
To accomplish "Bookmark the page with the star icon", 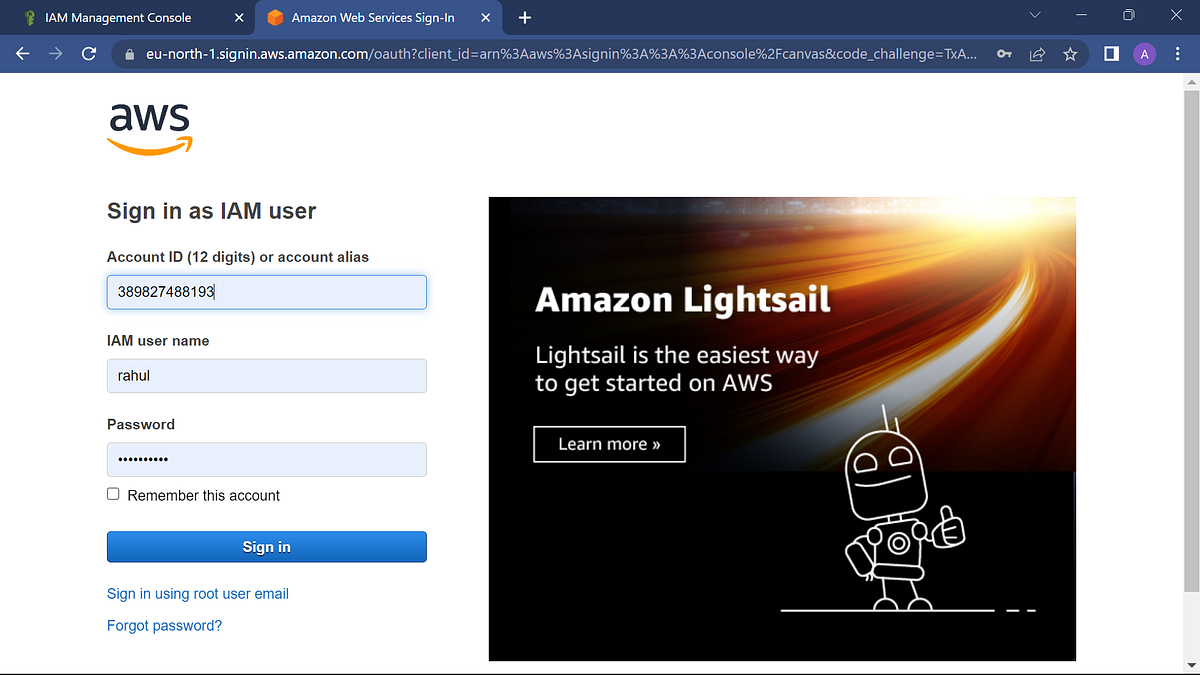I will point(1070,54).
